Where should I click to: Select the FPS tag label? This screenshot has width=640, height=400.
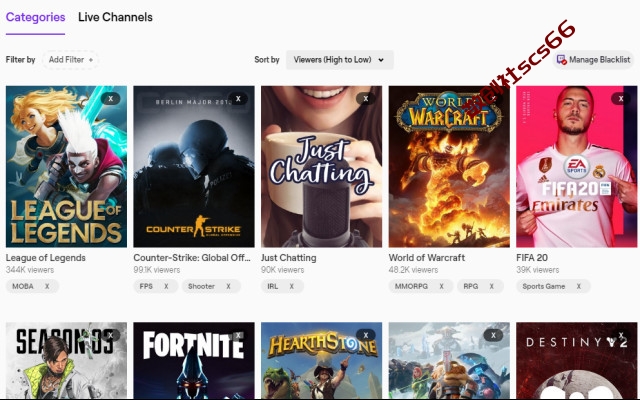(x=146, y=286)
